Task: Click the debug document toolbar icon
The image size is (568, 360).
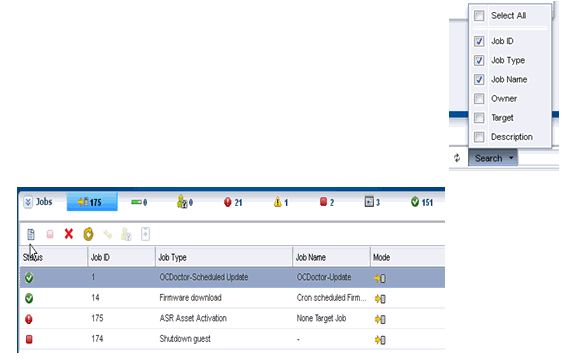Action: click(145, 234)
